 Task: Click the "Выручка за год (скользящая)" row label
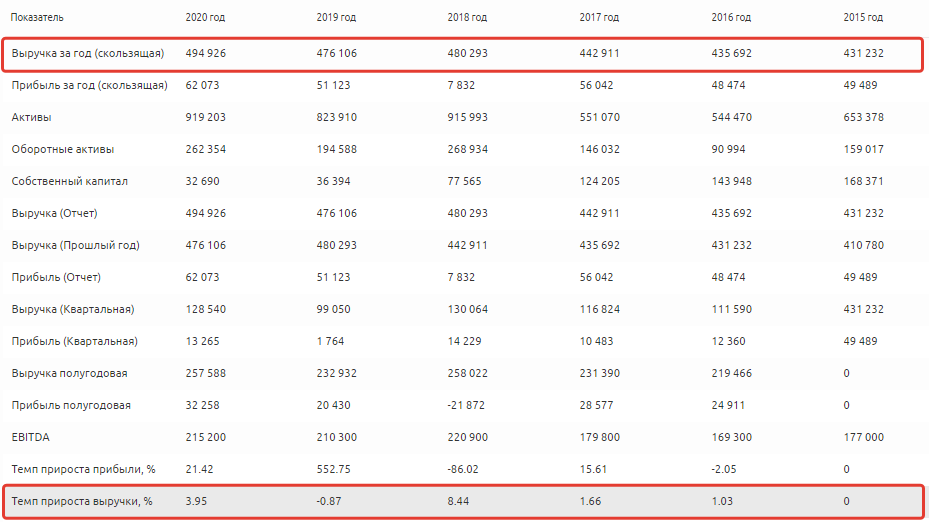(88, 53)
